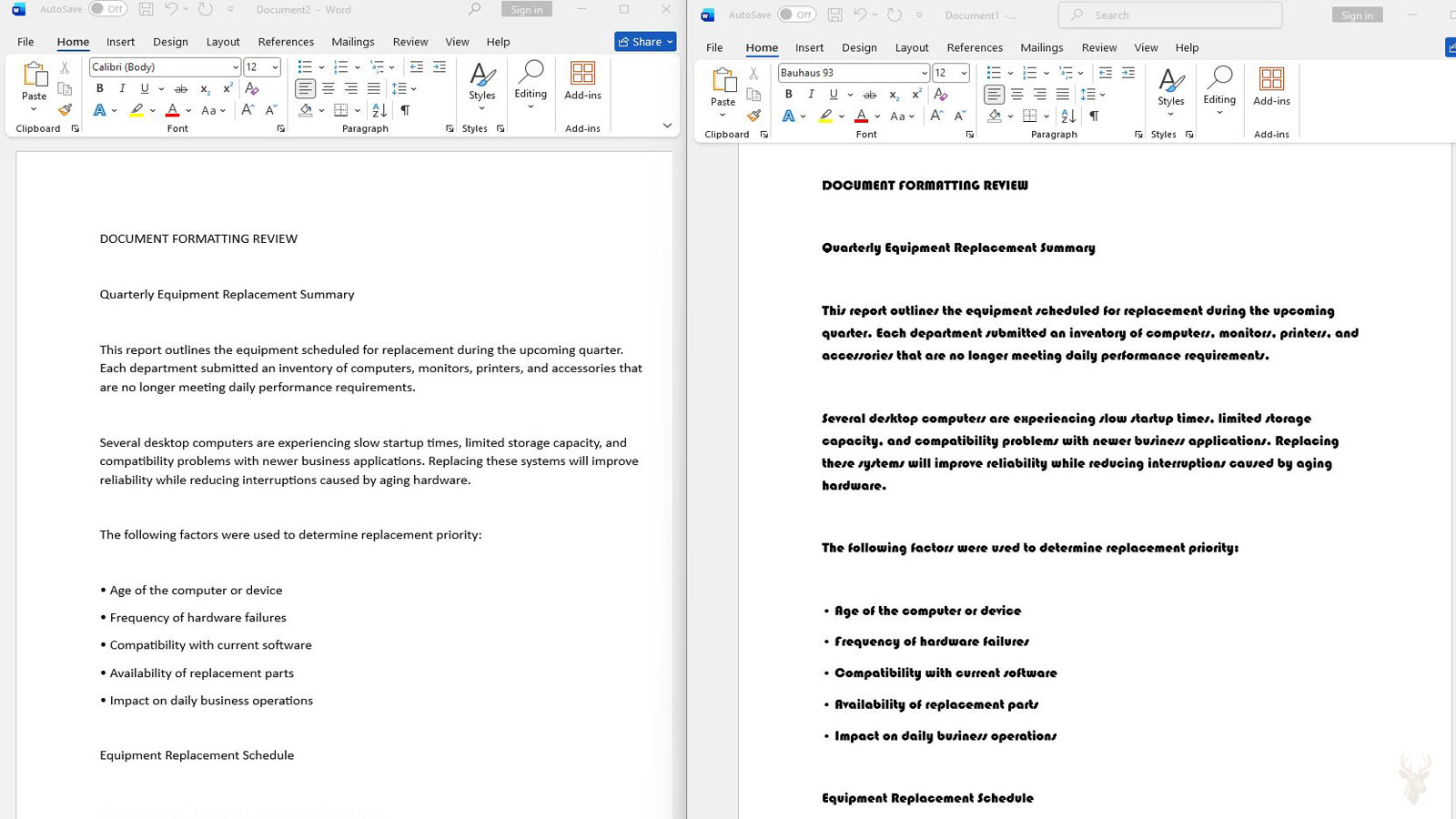Screen dimensions: 1456x819
Task: Open References tab in Document1 window
Action: (975, 47)
